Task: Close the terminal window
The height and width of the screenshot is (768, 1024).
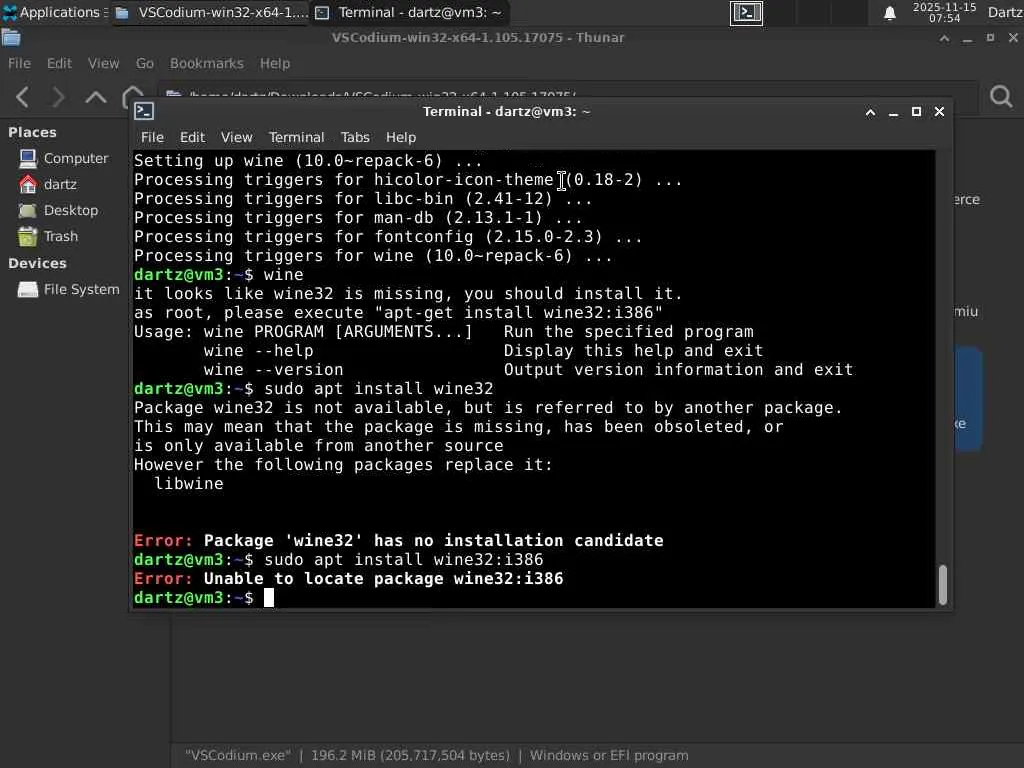Action: coord(940,112)
